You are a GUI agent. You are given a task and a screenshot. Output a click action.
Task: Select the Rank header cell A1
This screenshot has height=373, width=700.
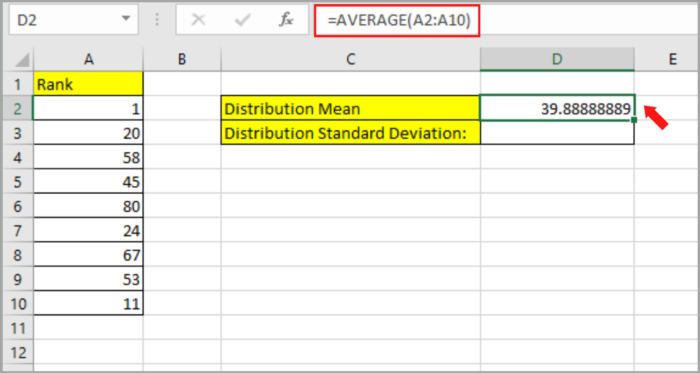pyautogui.click(x=88, y=84)
